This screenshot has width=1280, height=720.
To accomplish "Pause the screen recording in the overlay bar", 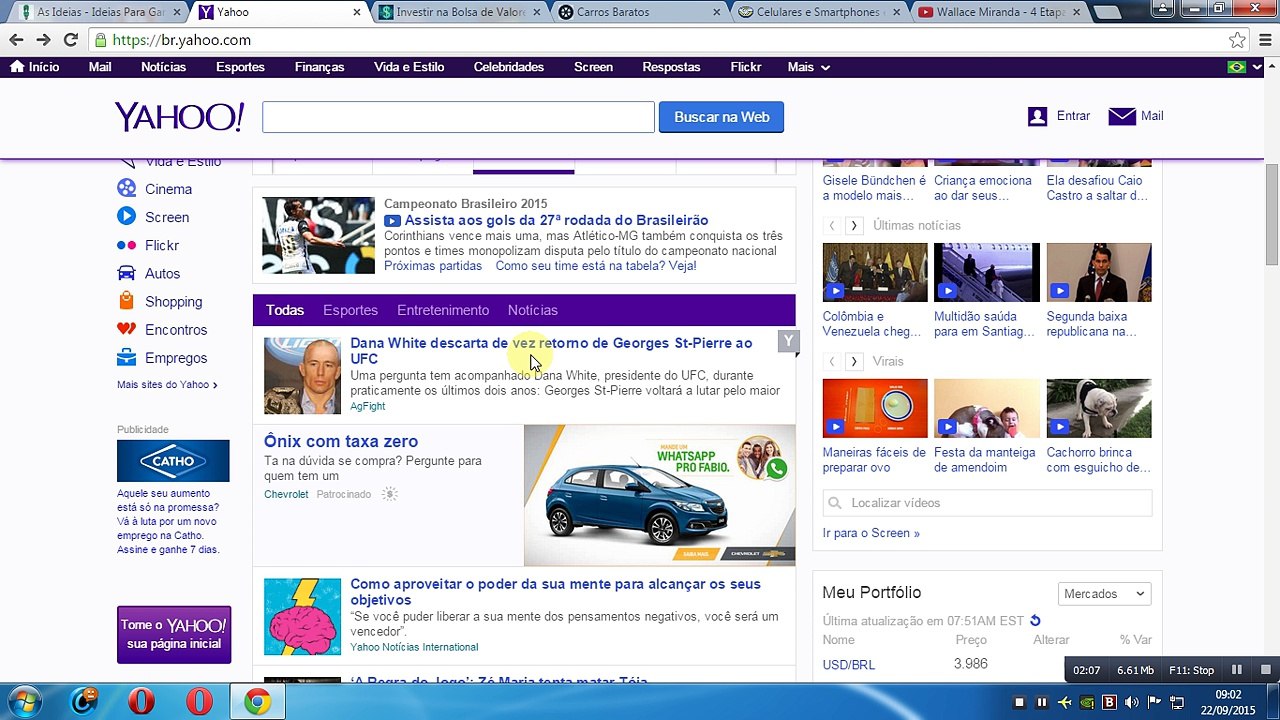I will (1237, 670).
